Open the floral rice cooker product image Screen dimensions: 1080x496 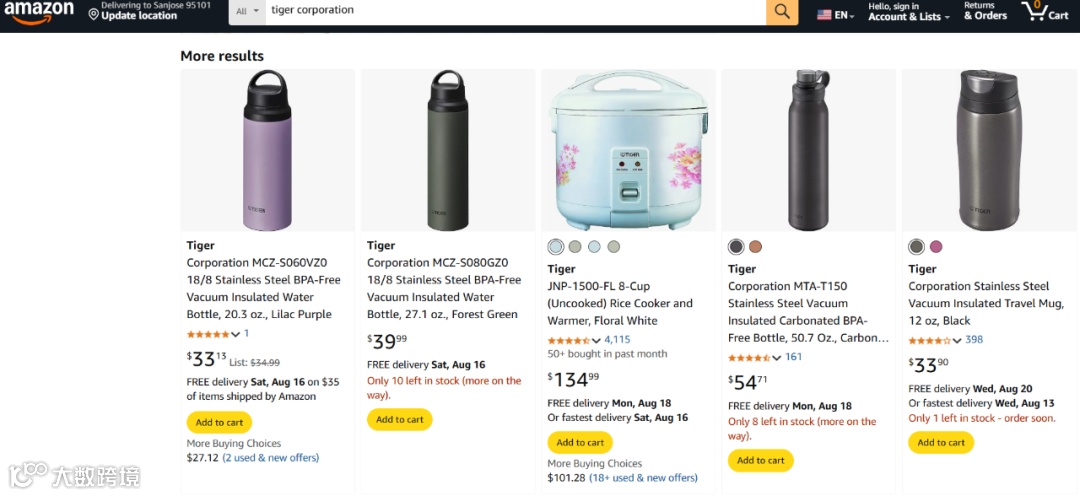(628, 150)
